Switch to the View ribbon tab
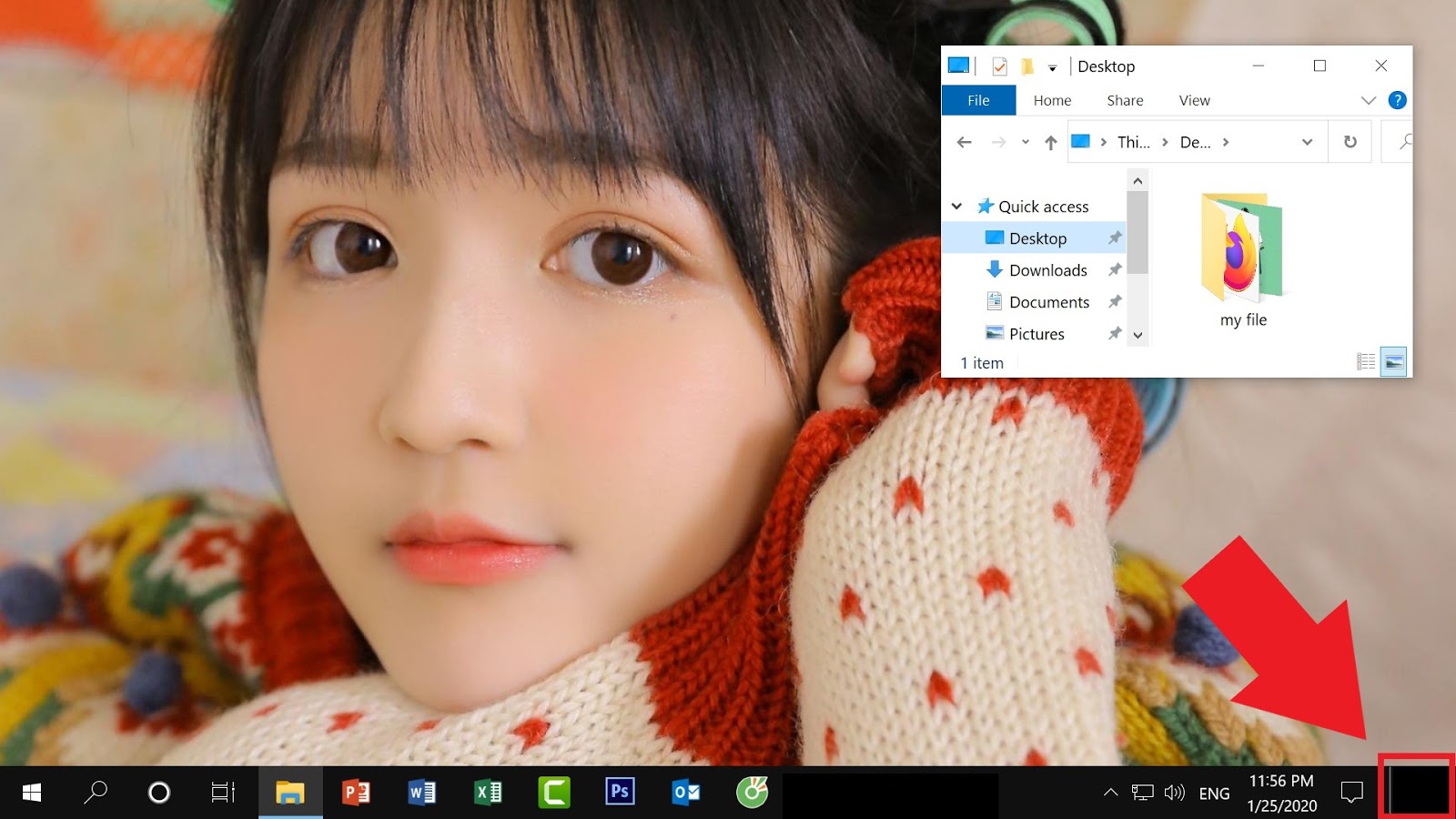This screenshot has width=1456, height=819. (x=1193, y=100)
